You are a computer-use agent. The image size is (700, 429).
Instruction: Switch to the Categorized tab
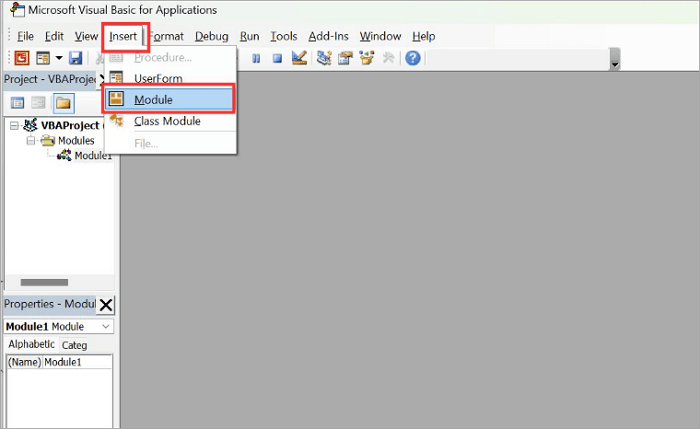(74, 345)
